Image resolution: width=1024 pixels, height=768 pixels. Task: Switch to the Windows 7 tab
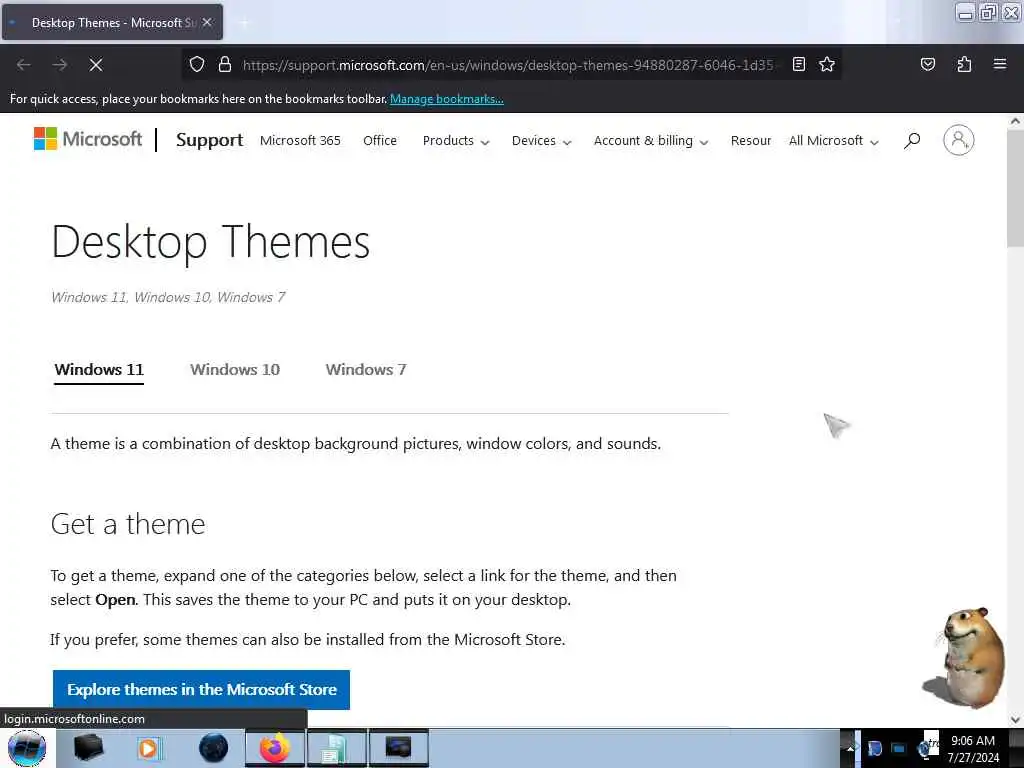coord(366,370)
